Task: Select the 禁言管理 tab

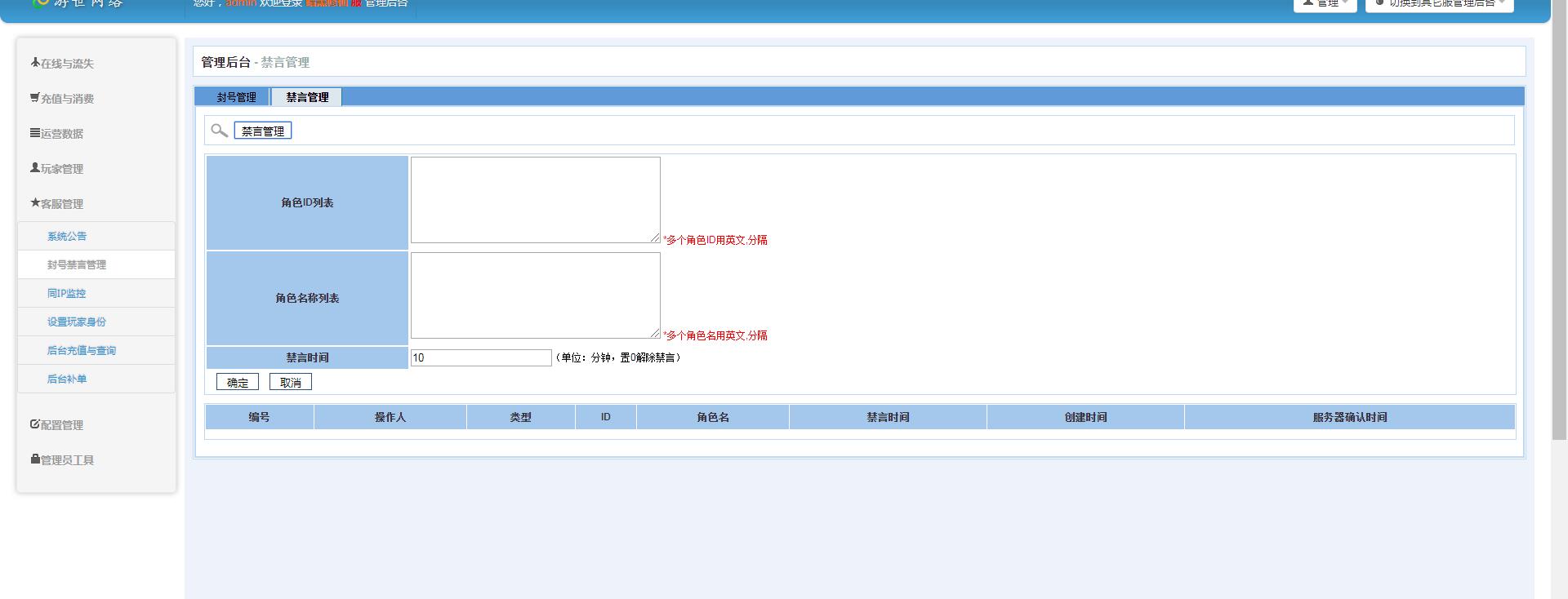Action: coord(307,97)
